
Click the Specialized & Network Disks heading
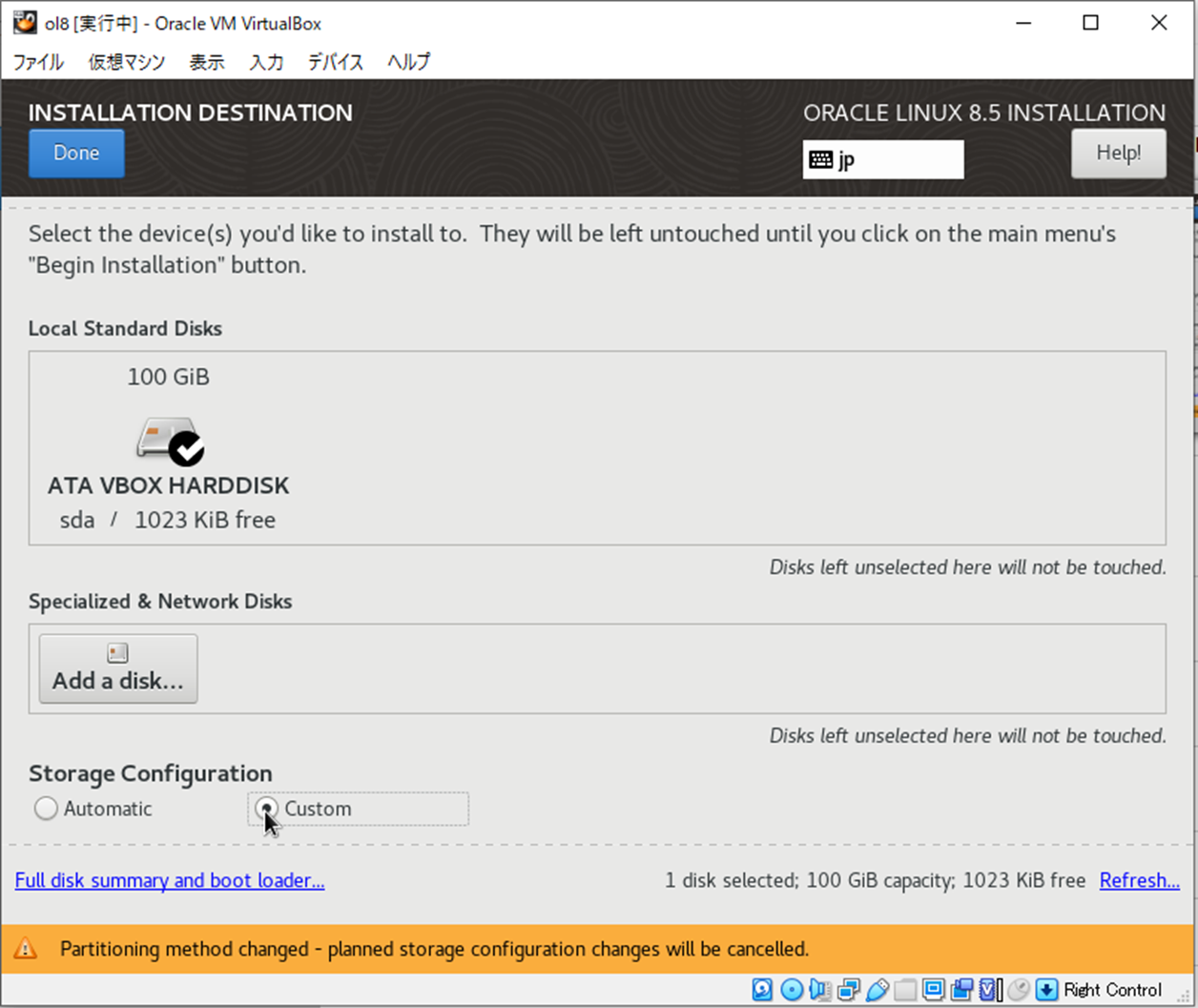(160, 602)
